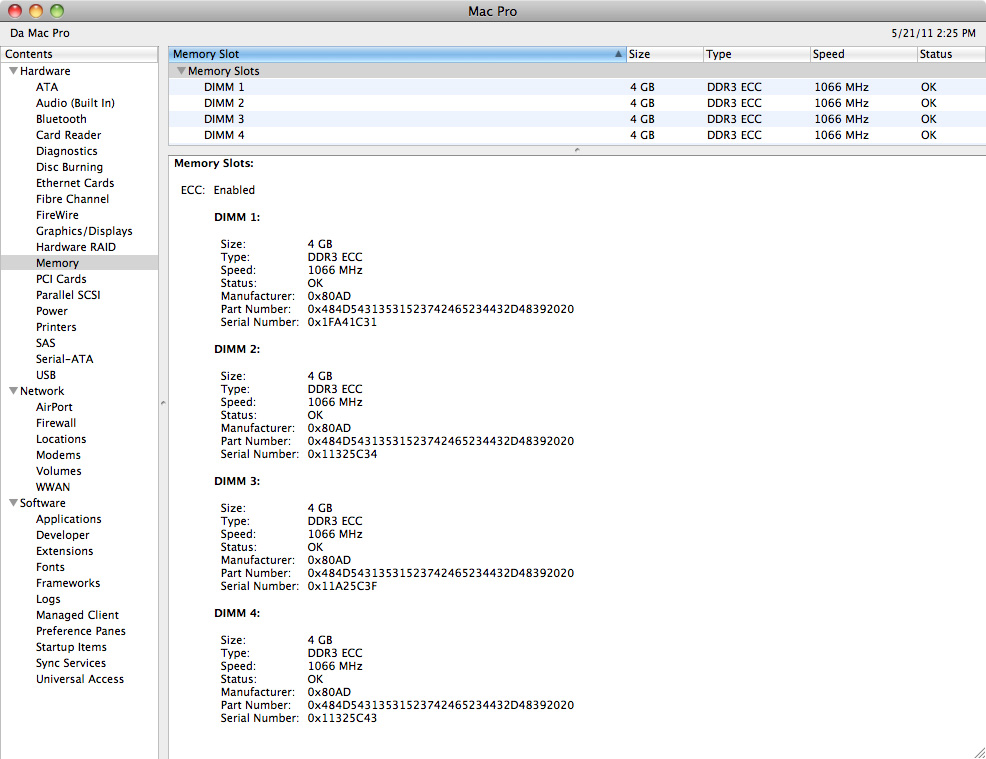Select the DIMM 3 row
The height and width of the screenshot is (759, 986).
(577, 119)
